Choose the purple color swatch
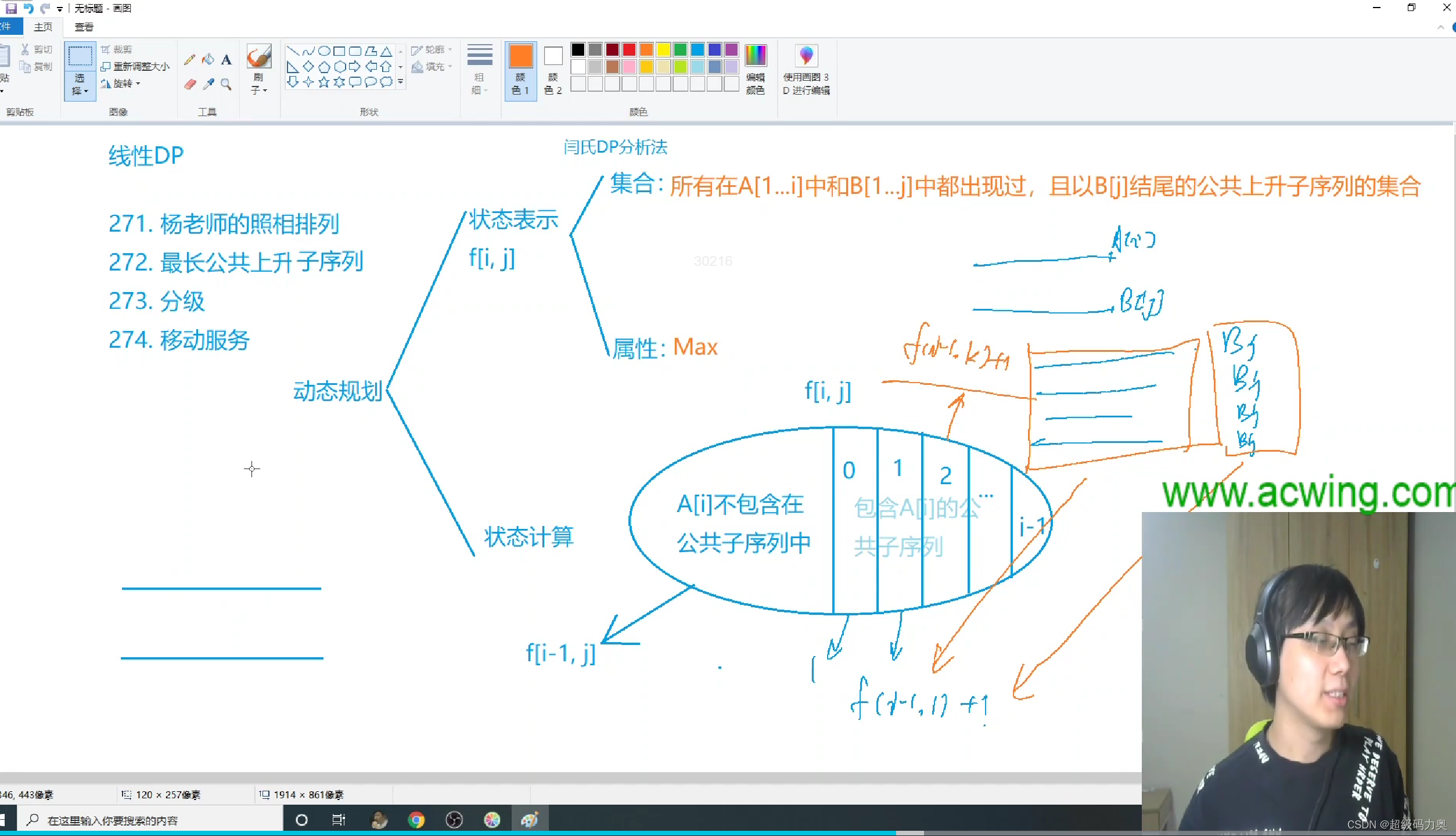Image resolution: width=1456 pixels, height=836 pixels. (731, 50)
